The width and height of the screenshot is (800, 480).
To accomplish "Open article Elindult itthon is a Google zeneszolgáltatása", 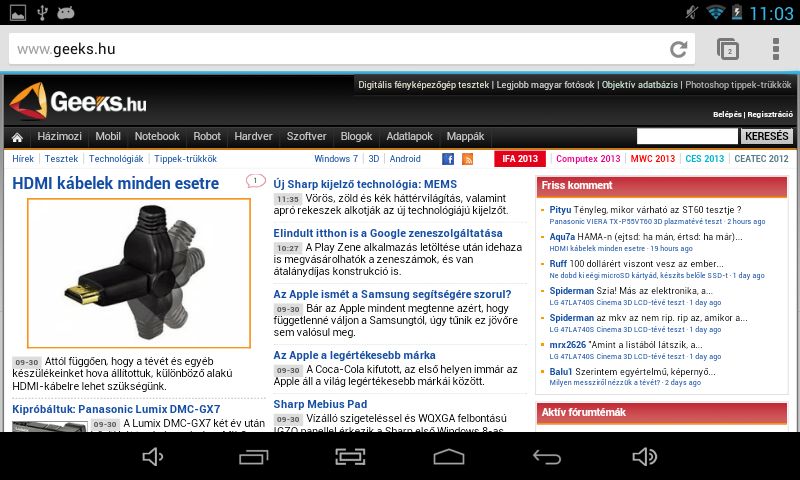I will pos(388,233).
